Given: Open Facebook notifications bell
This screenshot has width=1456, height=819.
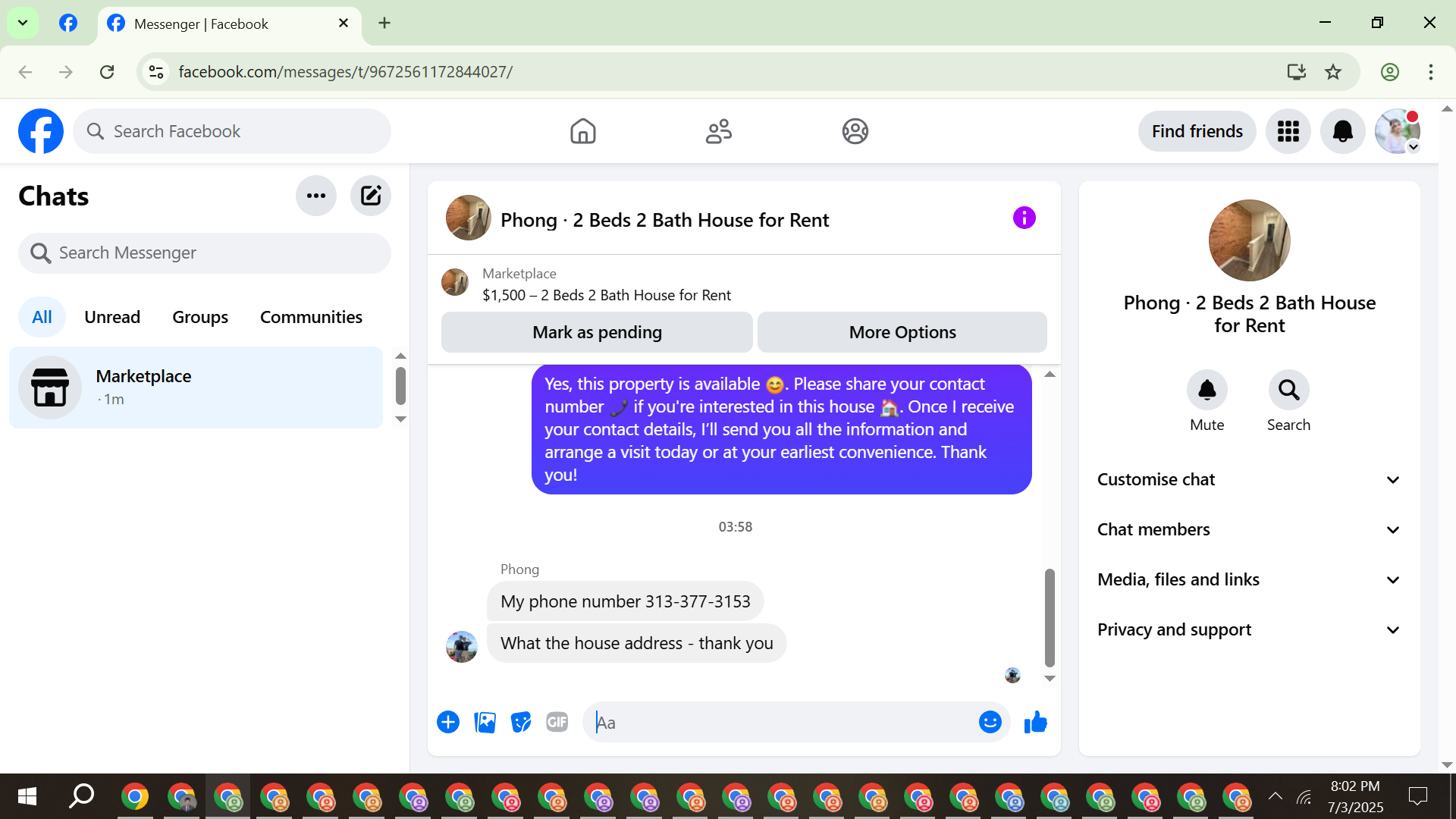Looking at the screenshot, I should [x=1342, y=131].
